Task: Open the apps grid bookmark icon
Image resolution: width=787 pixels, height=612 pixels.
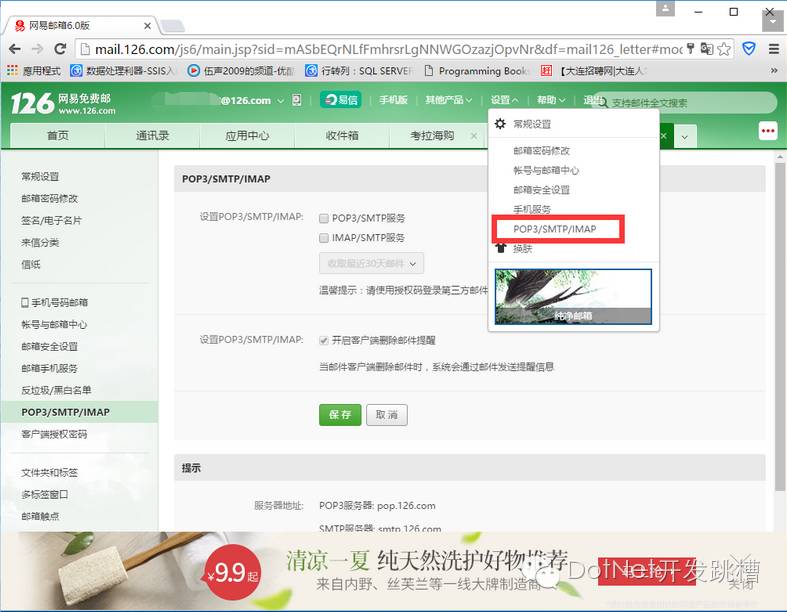Action: (13, 71)
